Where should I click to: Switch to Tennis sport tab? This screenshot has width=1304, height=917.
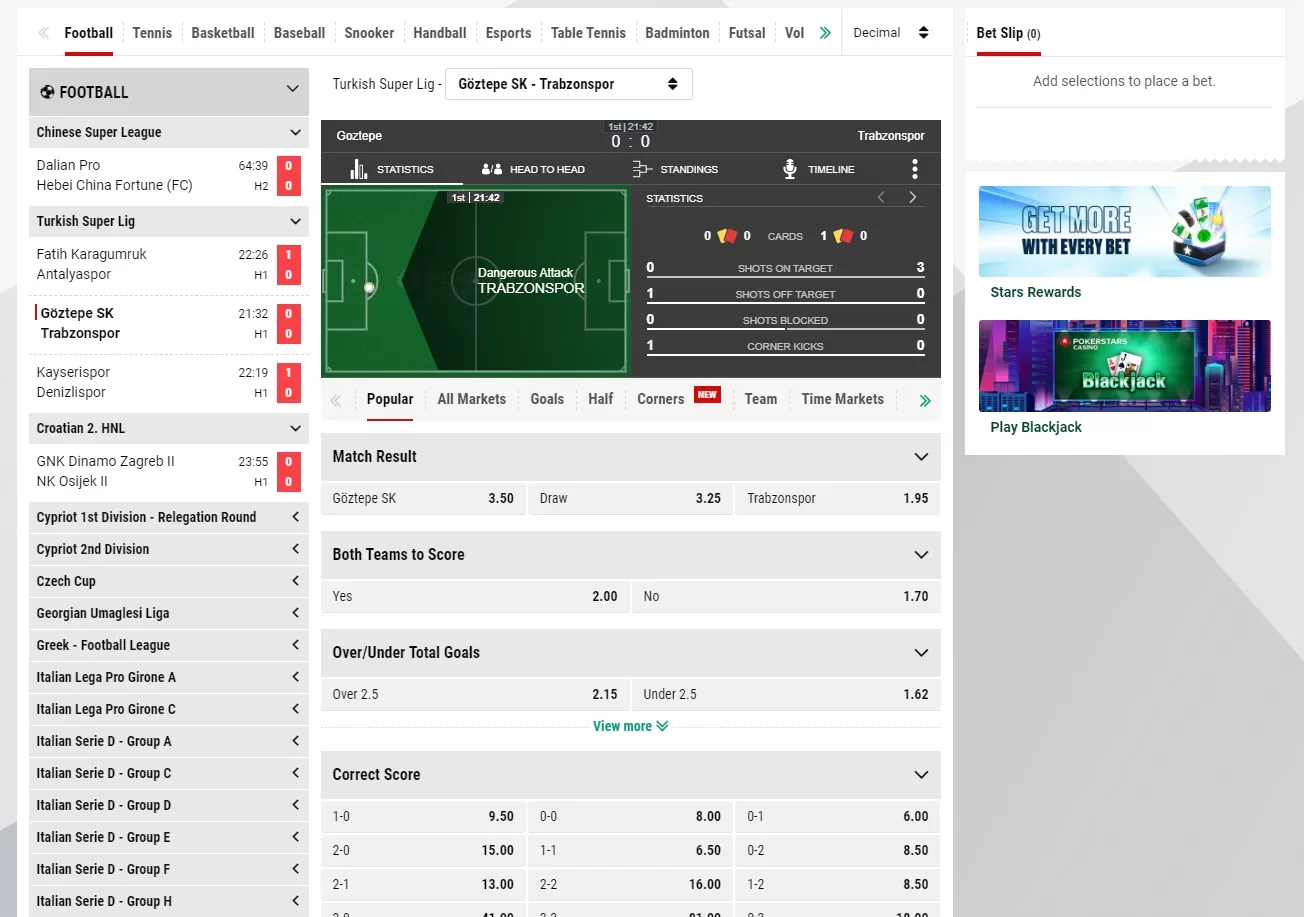pyautogui.click(x=152, y=33)
